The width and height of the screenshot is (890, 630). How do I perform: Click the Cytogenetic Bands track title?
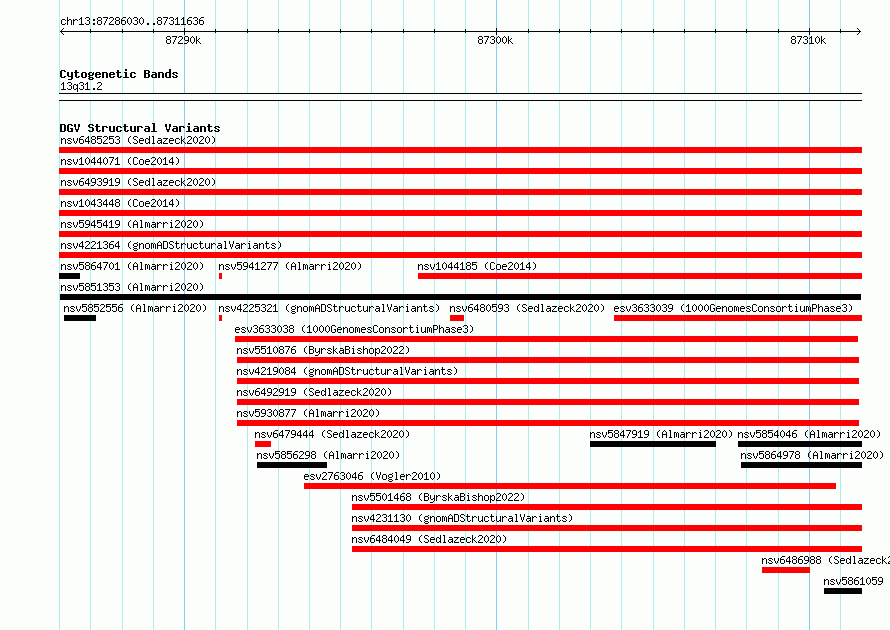click(119, 74)
